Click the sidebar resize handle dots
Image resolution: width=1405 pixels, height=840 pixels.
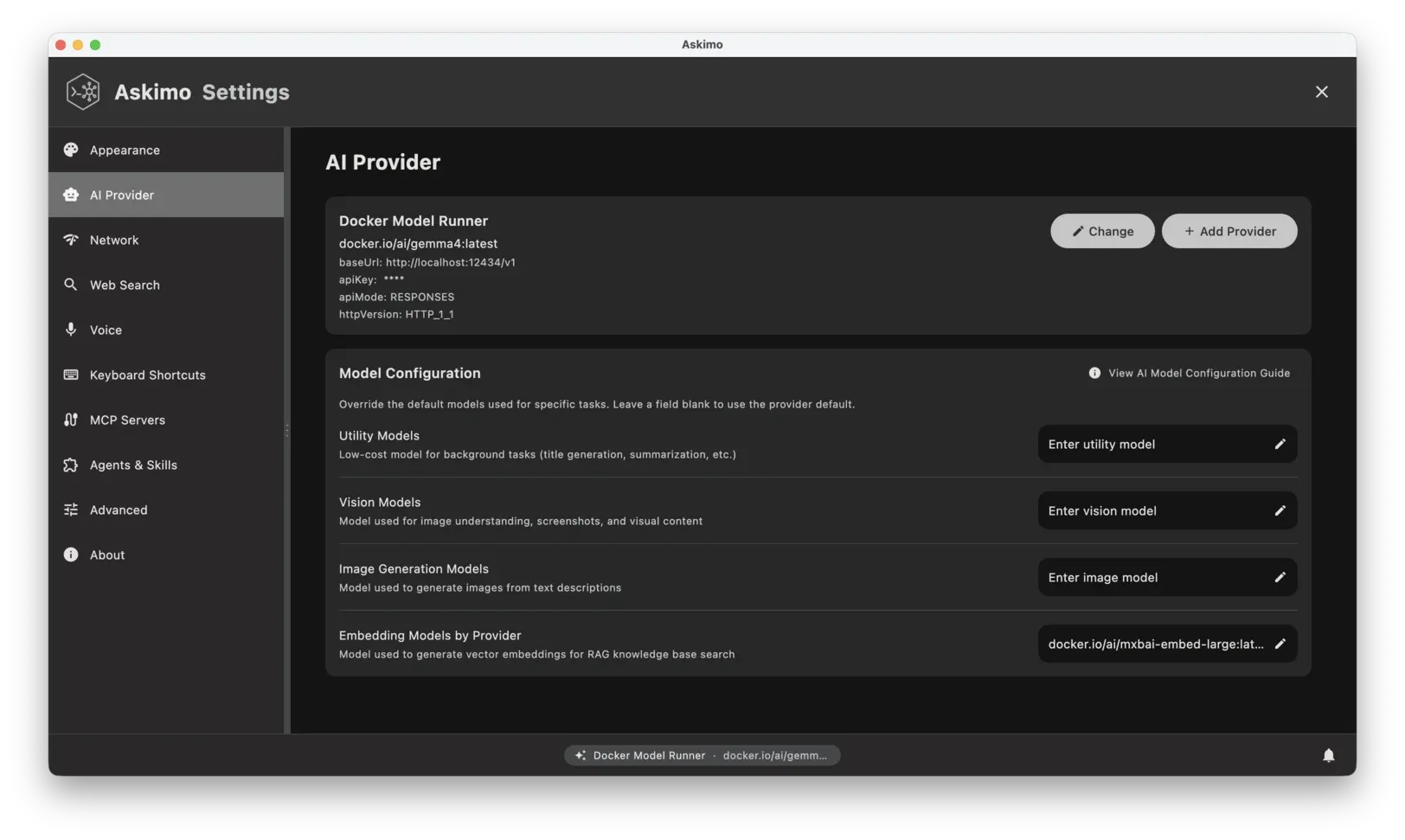287,430
